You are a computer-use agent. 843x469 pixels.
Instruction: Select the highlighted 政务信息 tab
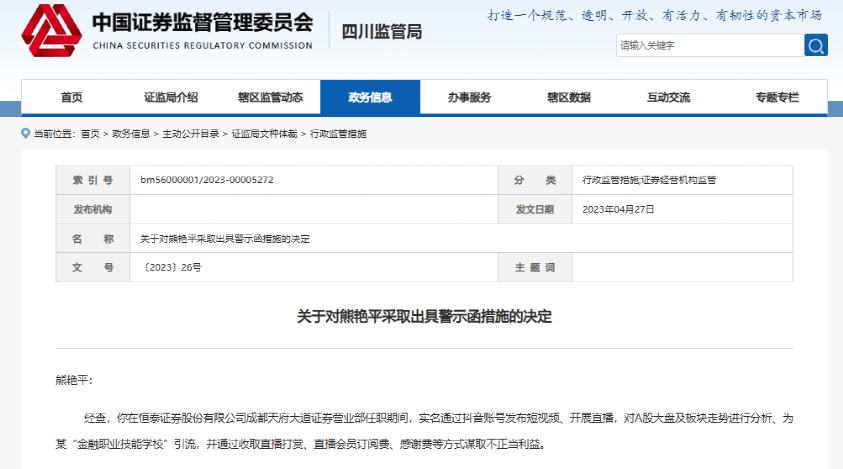[x=370, y=97]
